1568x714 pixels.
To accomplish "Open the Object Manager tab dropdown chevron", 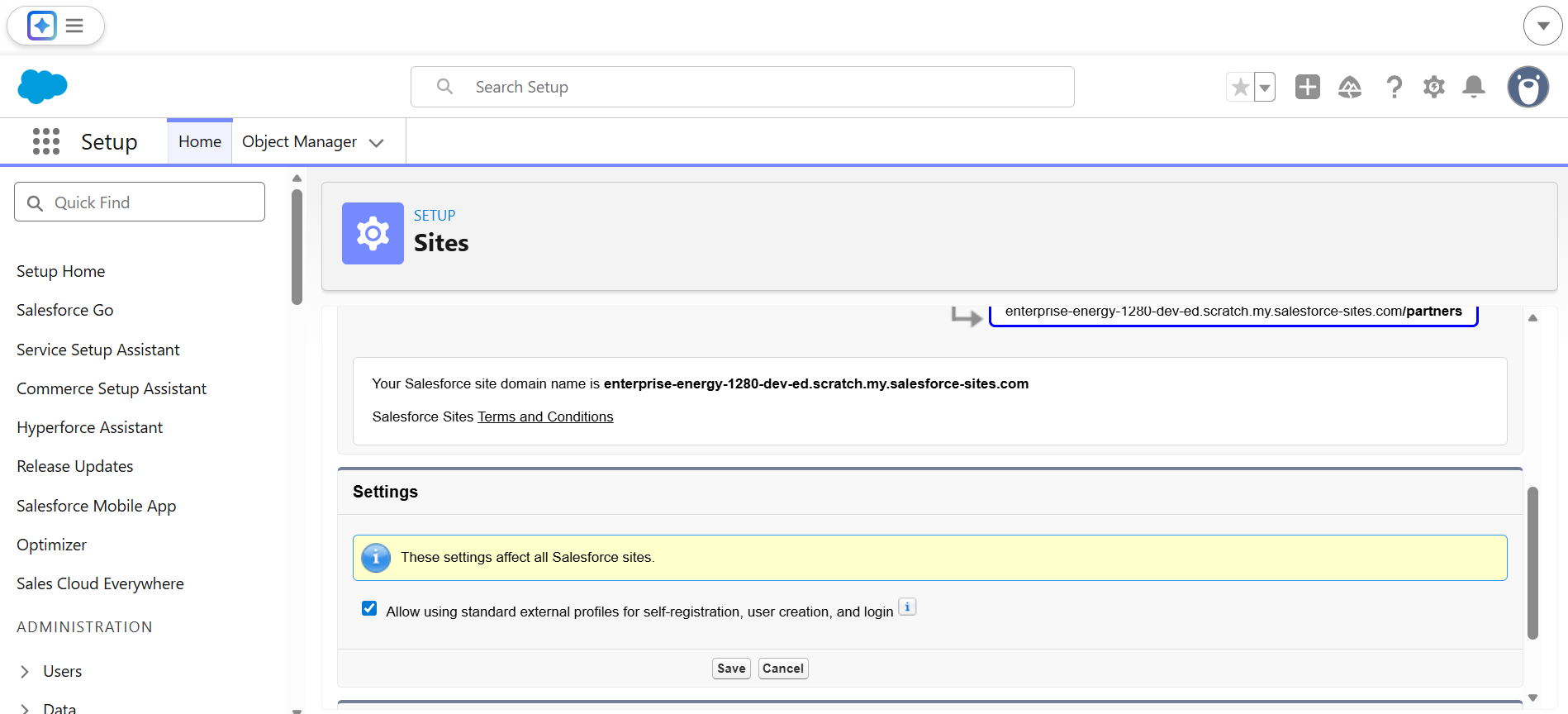I will 377,142.
